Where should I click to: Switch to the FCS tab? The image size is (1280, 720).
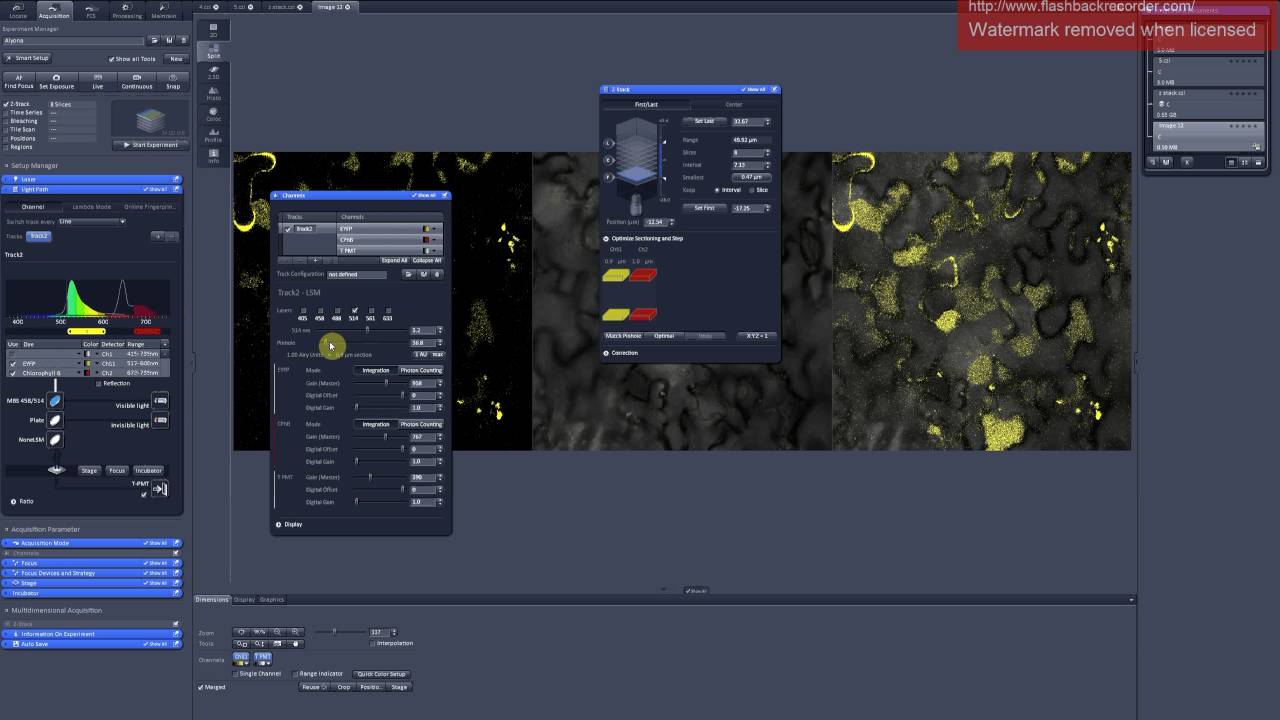coord(91,11)
